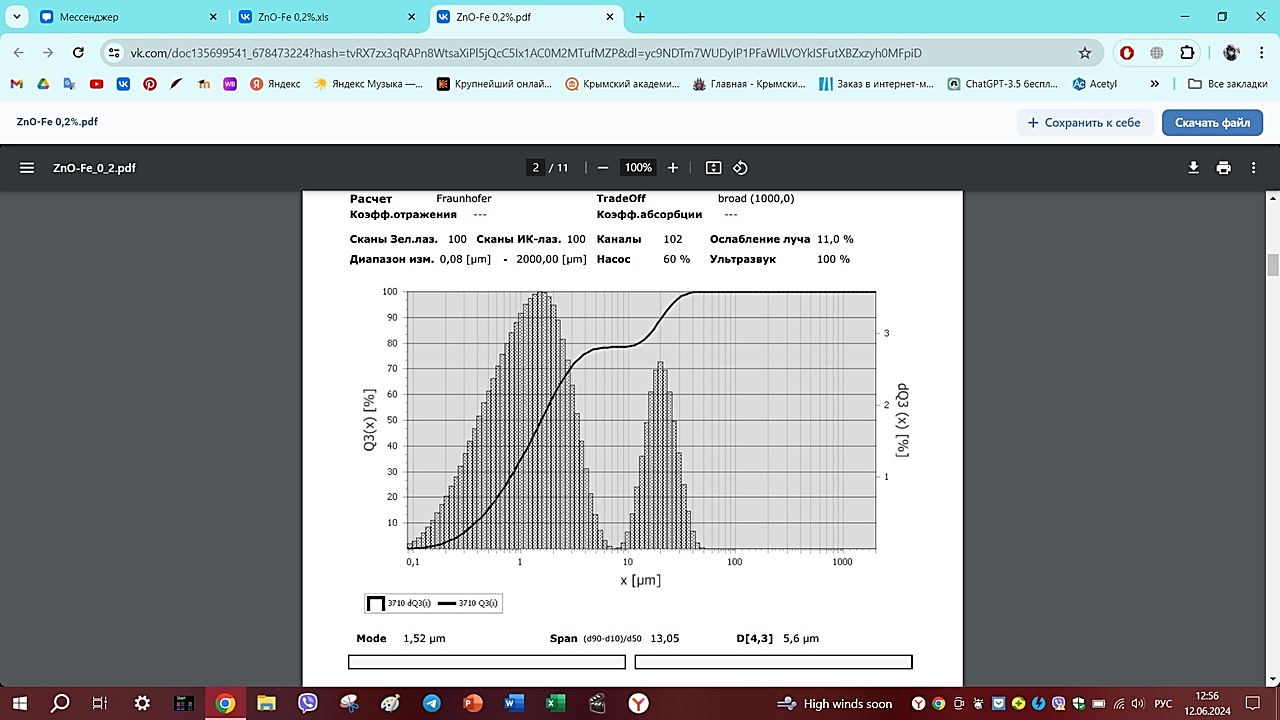Image resolution: width=1280 pixels, height=720 pixels.
Task: Open Word from taskbar
Action: [514, 703]
